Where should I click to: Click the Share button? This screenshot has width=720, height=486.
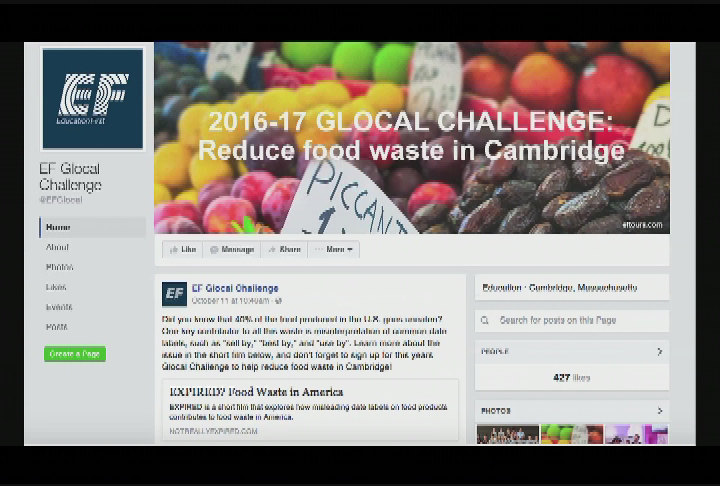pos(284,249)
